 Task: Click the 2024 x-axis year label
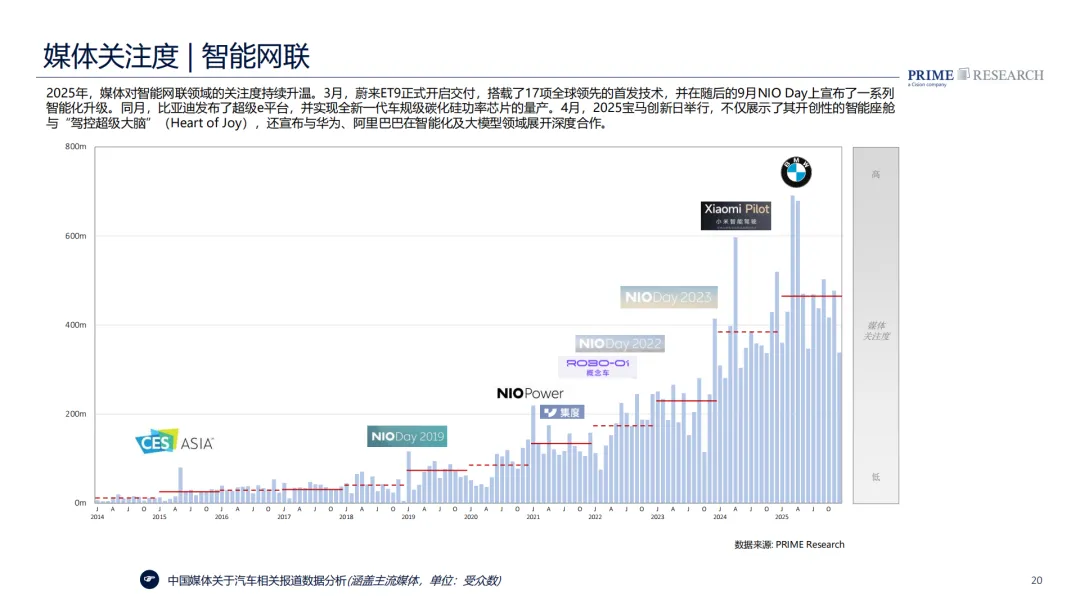point(720,516)
